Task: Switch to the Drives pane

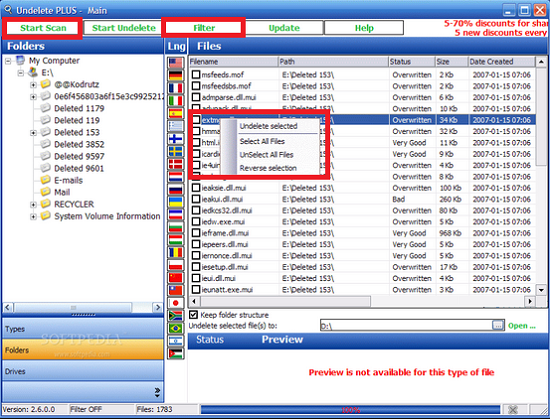Action: [x=83, y=371]
